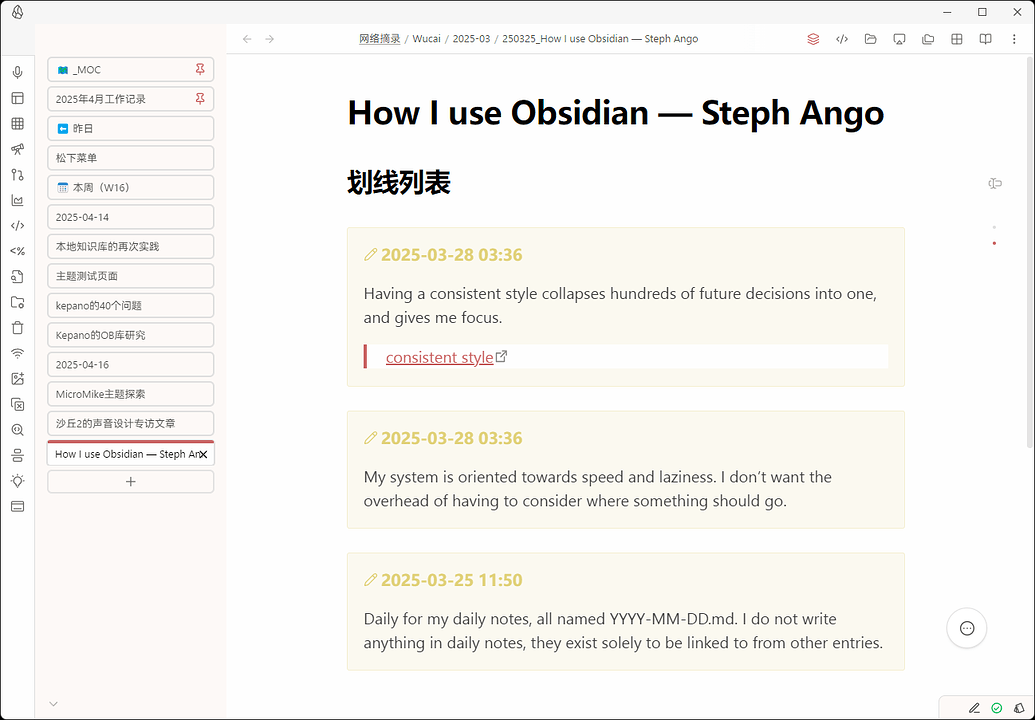
Task: Collapse the note list with the bottom chevron
Action: [x=53, y=703]
